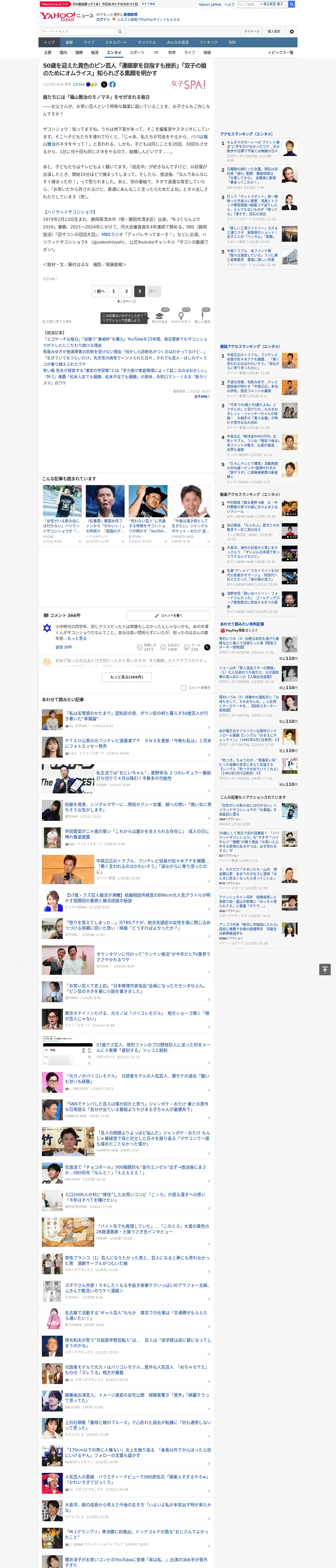Select the スポーツ category tab

137,52
